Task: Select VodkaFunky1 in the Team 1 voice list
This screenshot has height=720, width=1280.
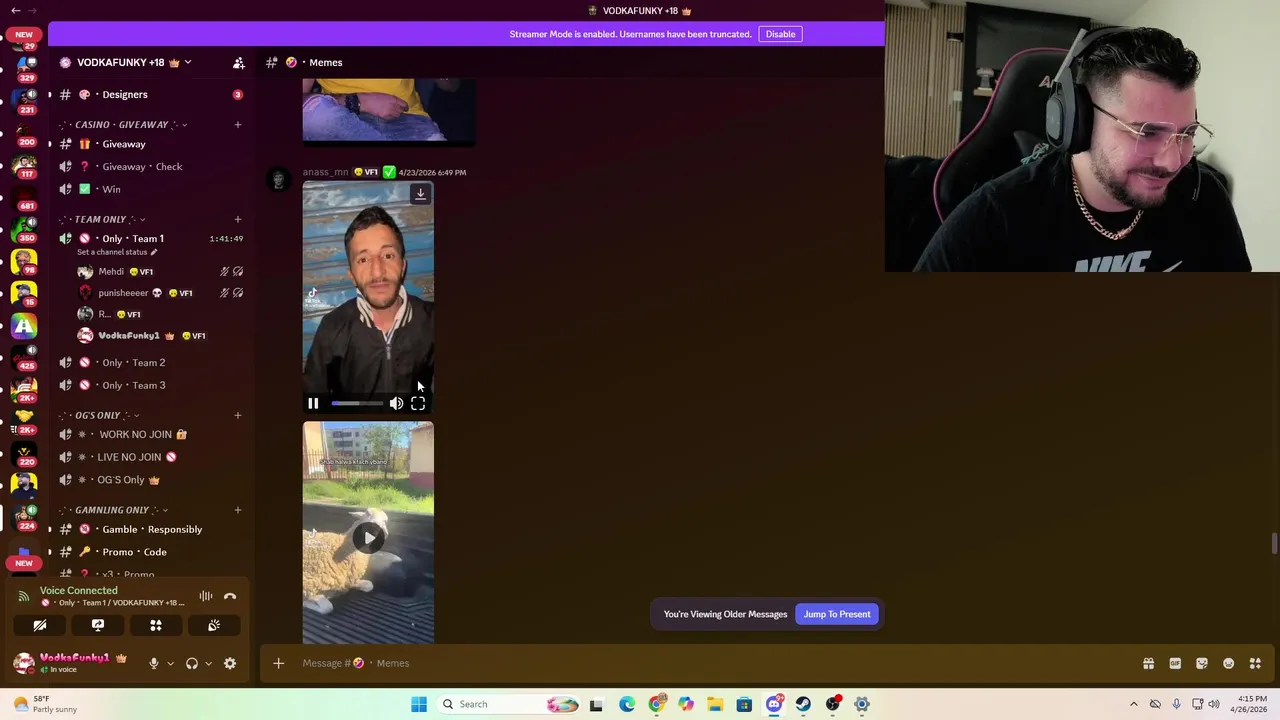Action: 160,336
